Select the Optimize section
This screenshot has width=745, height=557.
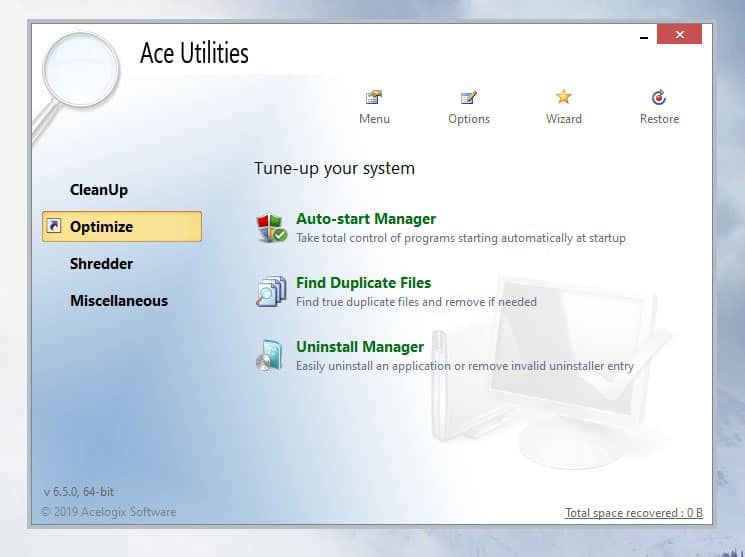coord(122,227)
